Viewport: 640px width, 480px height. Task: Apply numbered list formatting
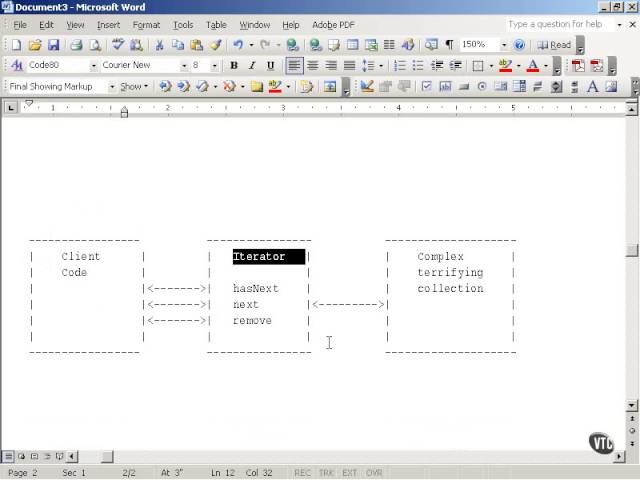click(400, 65)
